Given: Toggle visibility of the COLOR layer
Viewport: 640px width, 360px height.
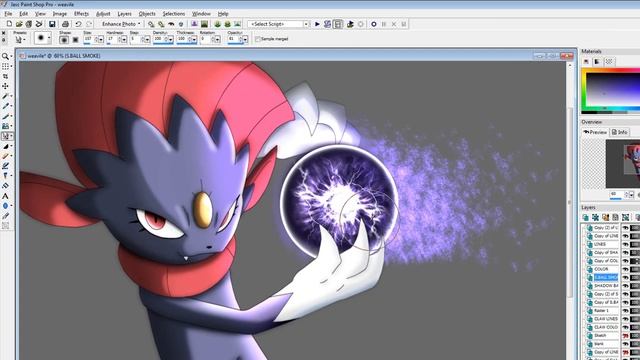Looking at the screenshot, I should pyautogui.click(x=625, y=269).
